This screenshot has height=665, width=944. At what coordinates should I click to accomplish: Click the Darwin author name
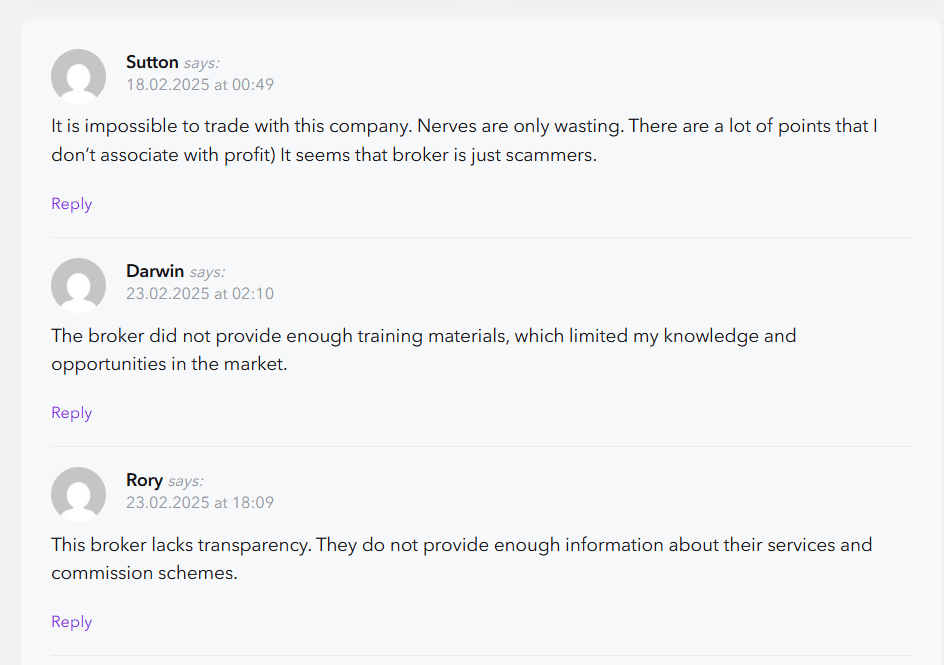click(155, 271)
